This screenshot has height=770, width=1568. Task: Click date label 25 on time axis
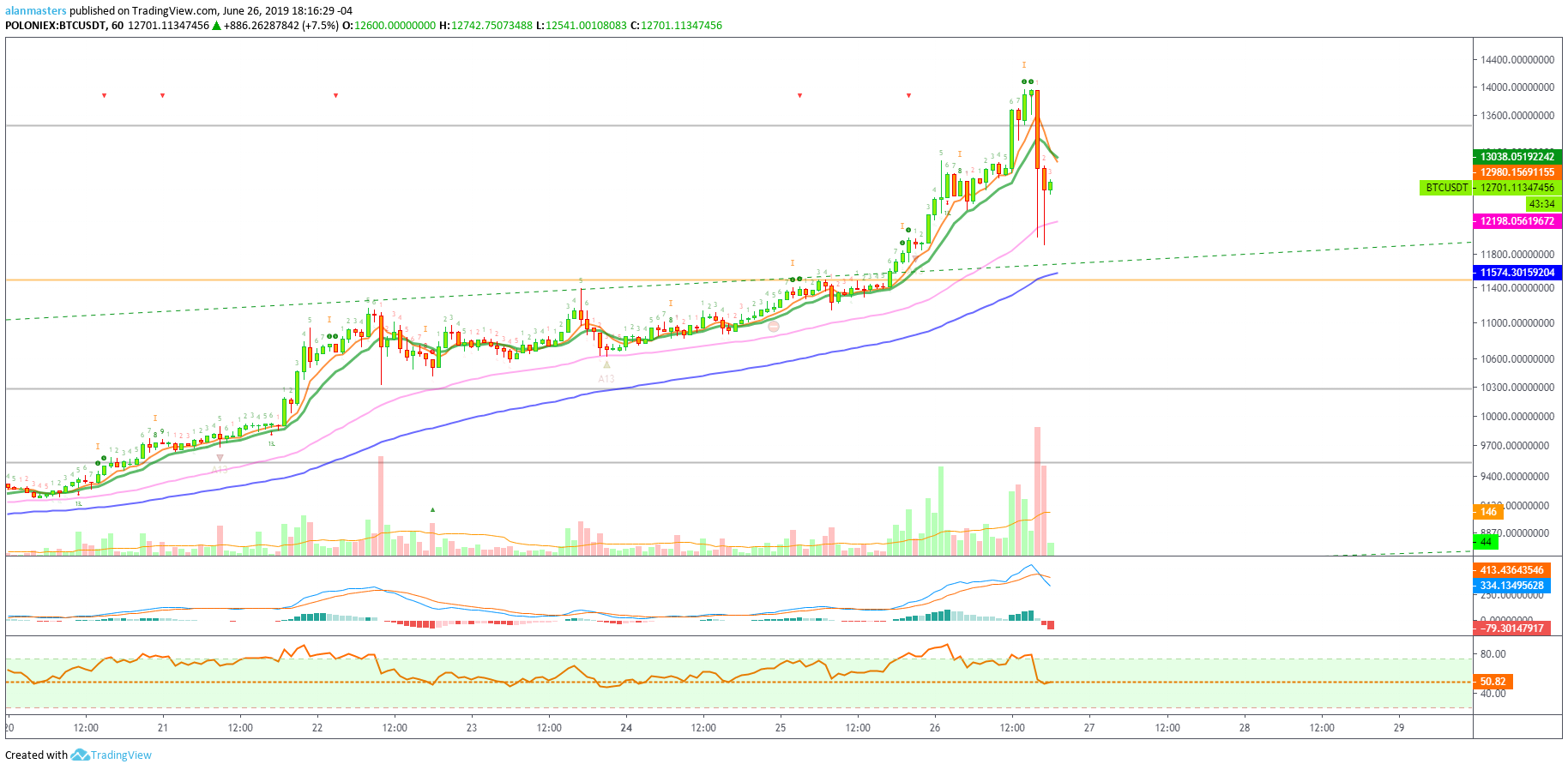pos(781,728)
